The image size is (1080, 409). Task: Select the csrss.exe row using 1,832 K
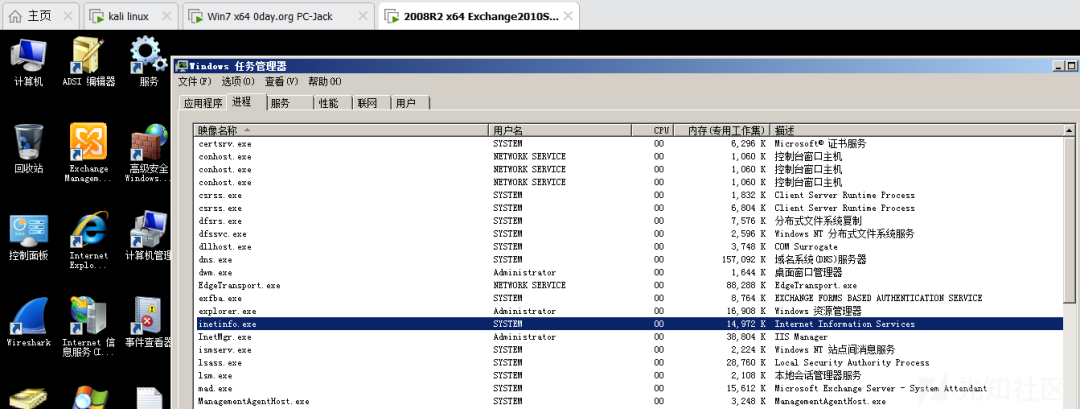click(x=629, y=195)
